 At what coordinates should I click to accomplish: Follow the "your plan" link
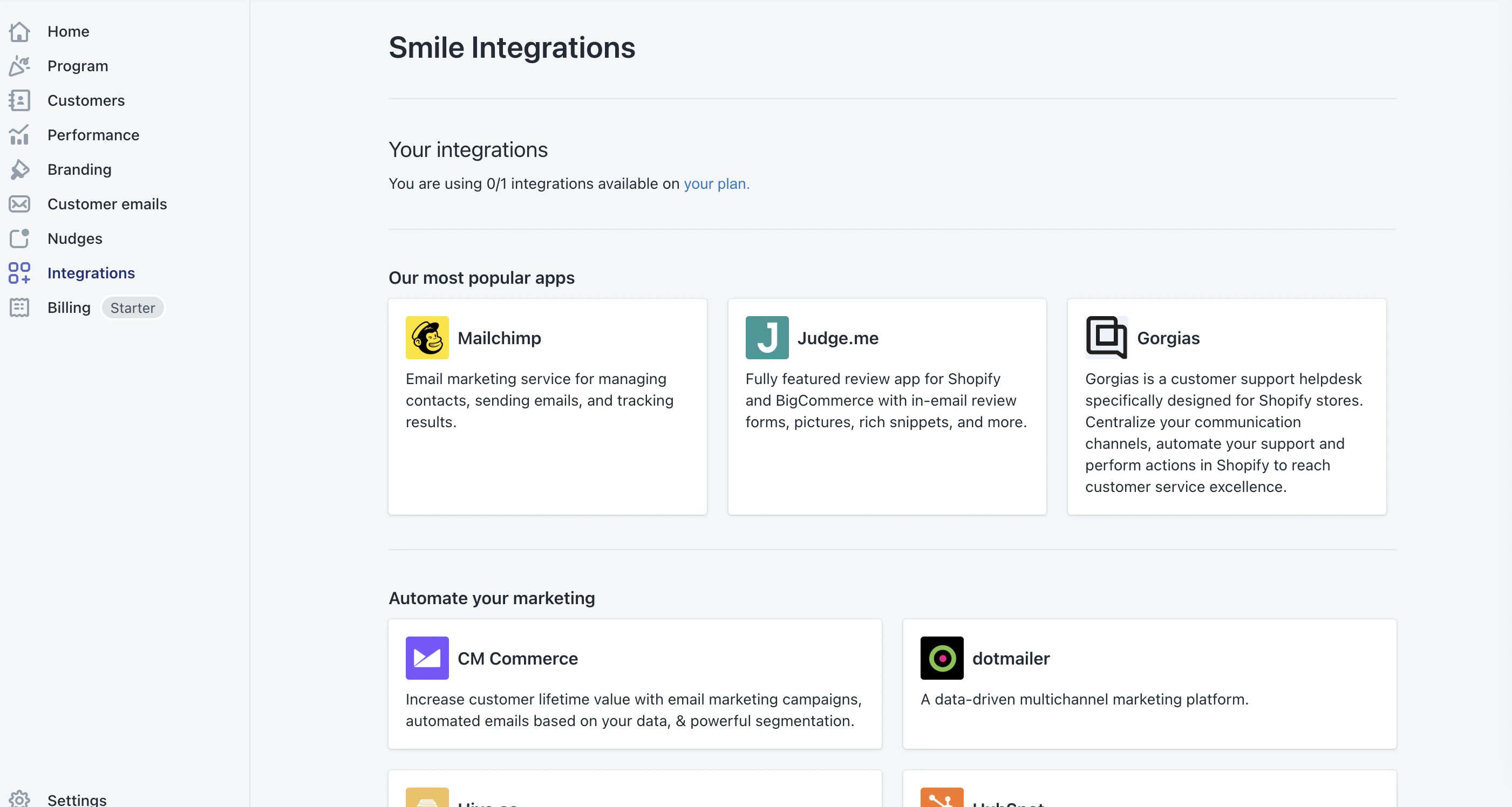[716, 184]
